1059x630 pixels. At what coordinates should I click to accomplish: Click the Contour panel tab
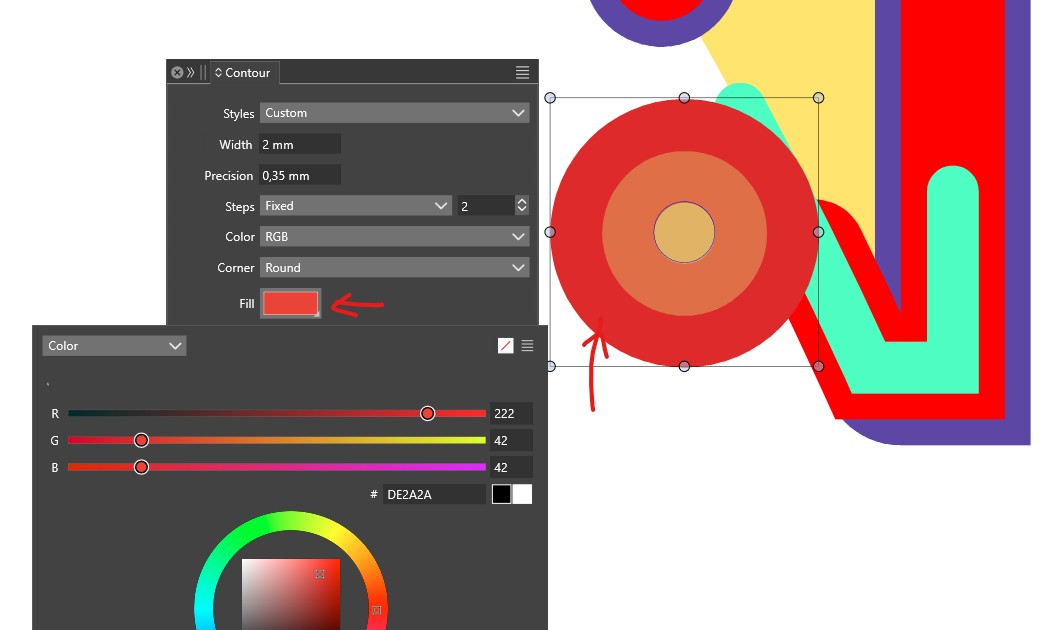coord(243,73)
